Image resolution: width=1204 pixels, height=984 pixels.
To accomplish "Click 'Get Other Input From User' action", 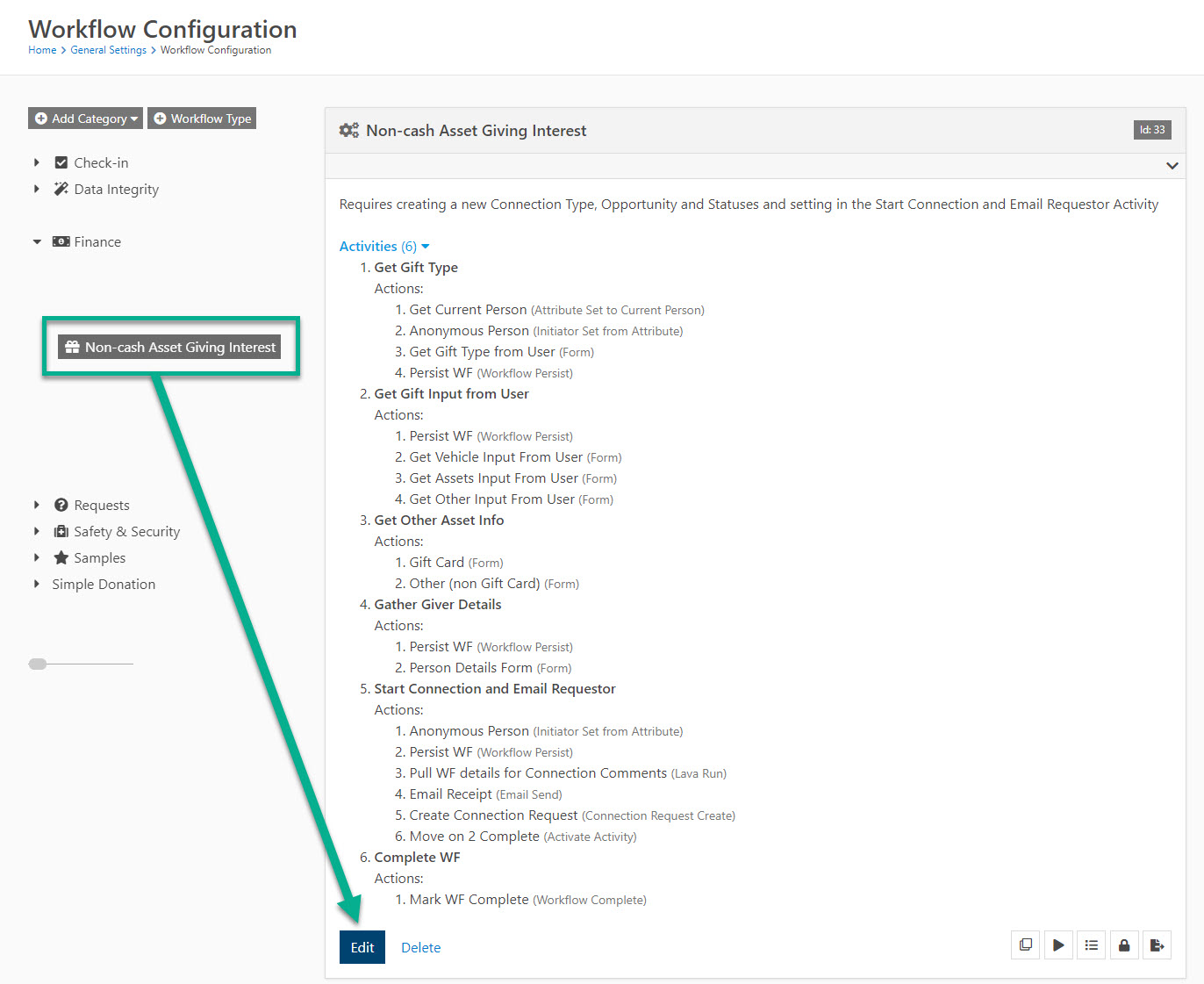I will point(492,499).
